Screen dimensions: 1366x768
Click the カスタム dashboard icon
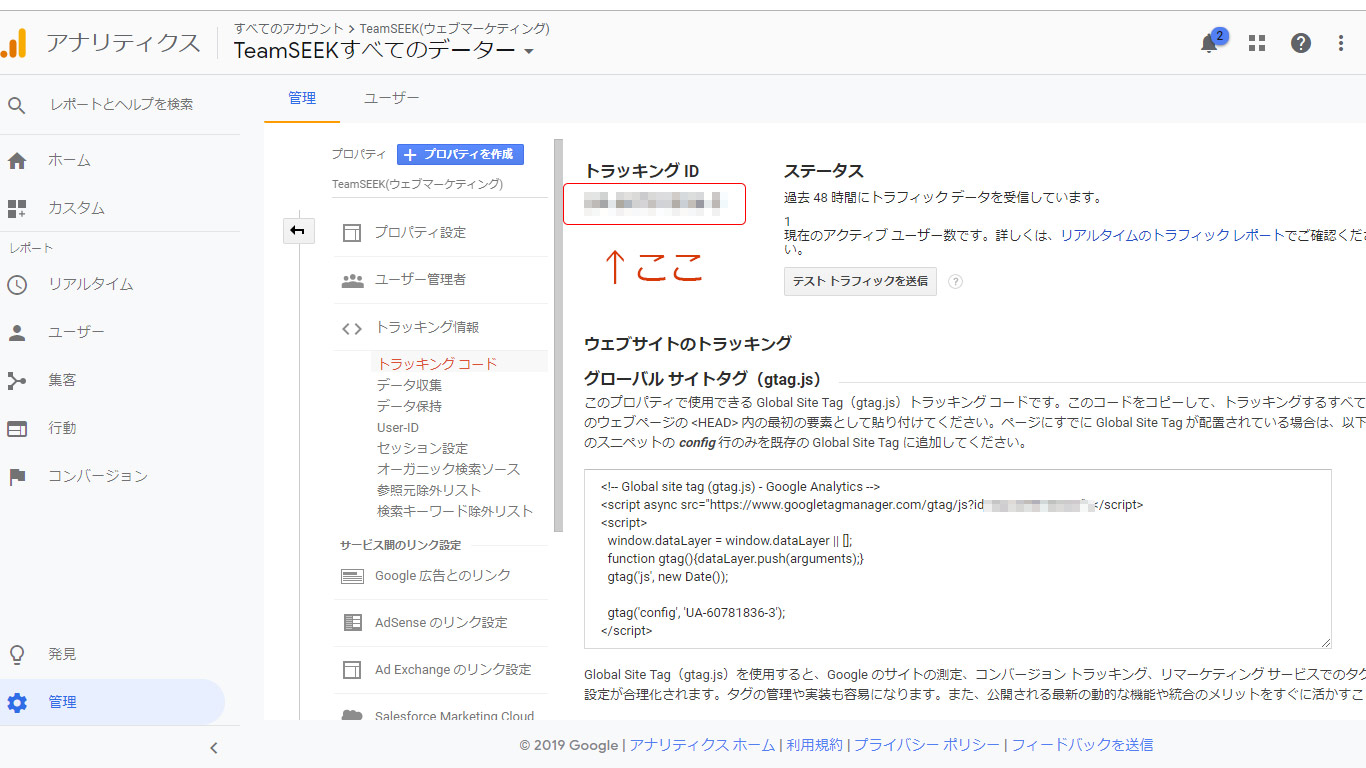click(x=17, y=208)
